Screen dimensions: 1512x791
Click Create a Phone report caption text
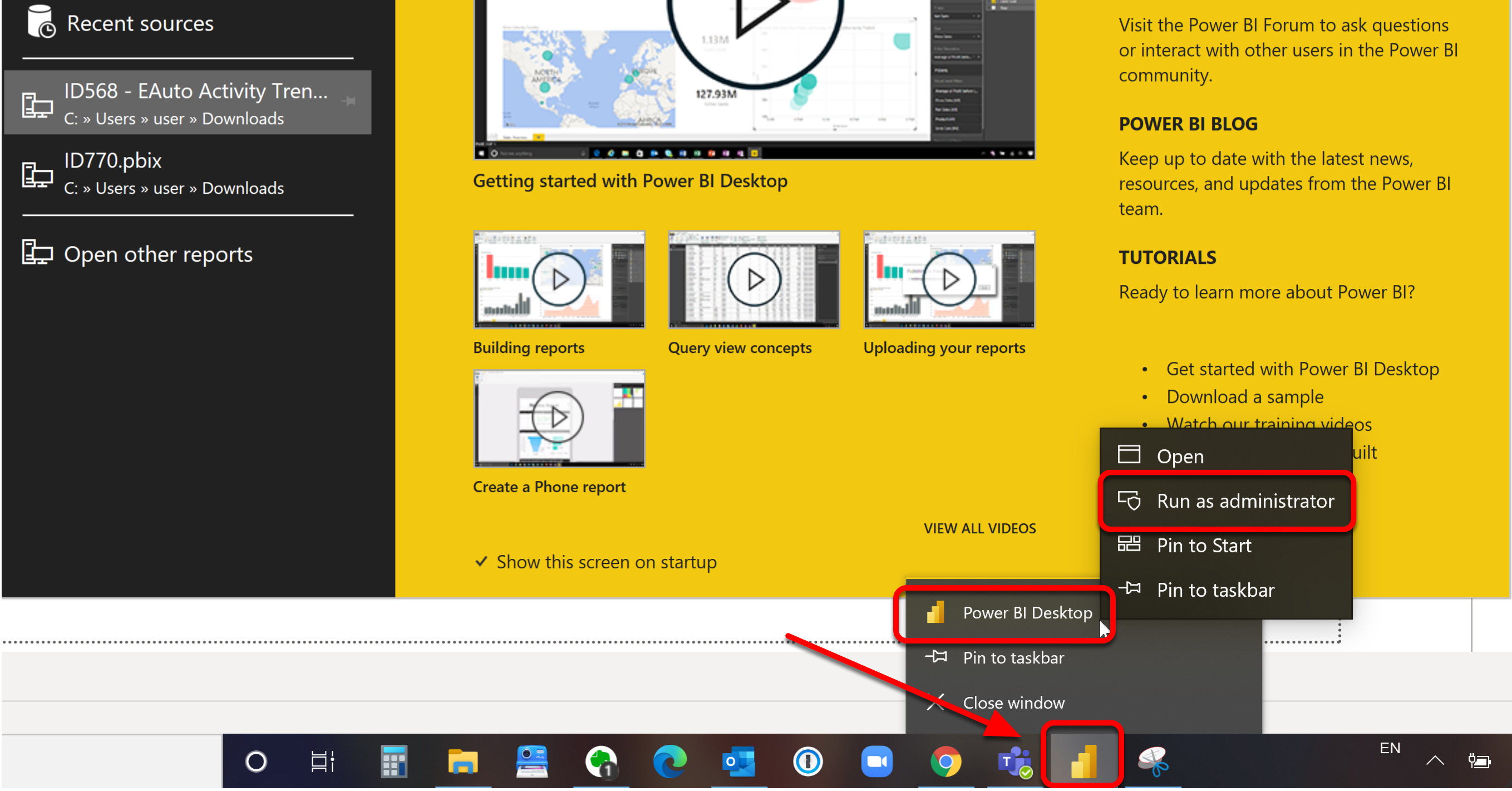(x=549, y=487)
